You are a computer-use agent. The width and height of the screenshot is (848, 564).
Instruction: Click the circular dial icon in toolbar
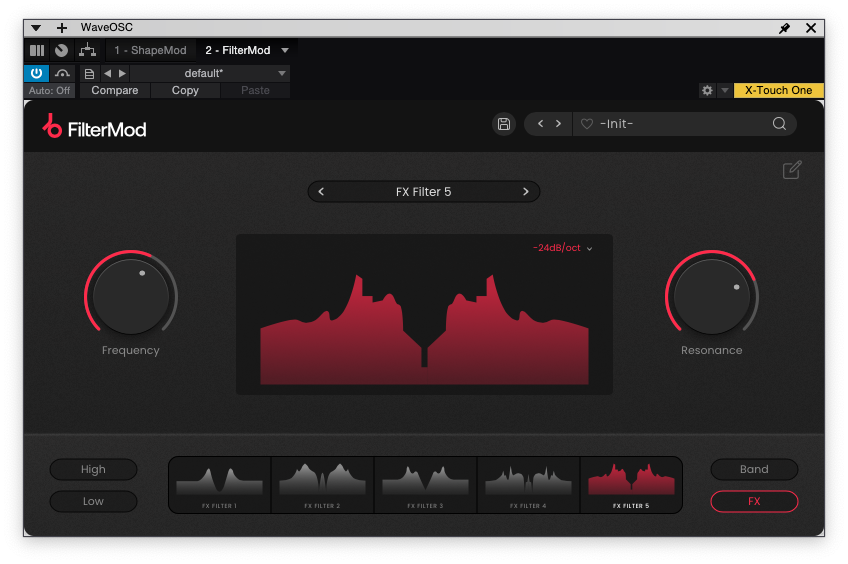pos(62,50)
